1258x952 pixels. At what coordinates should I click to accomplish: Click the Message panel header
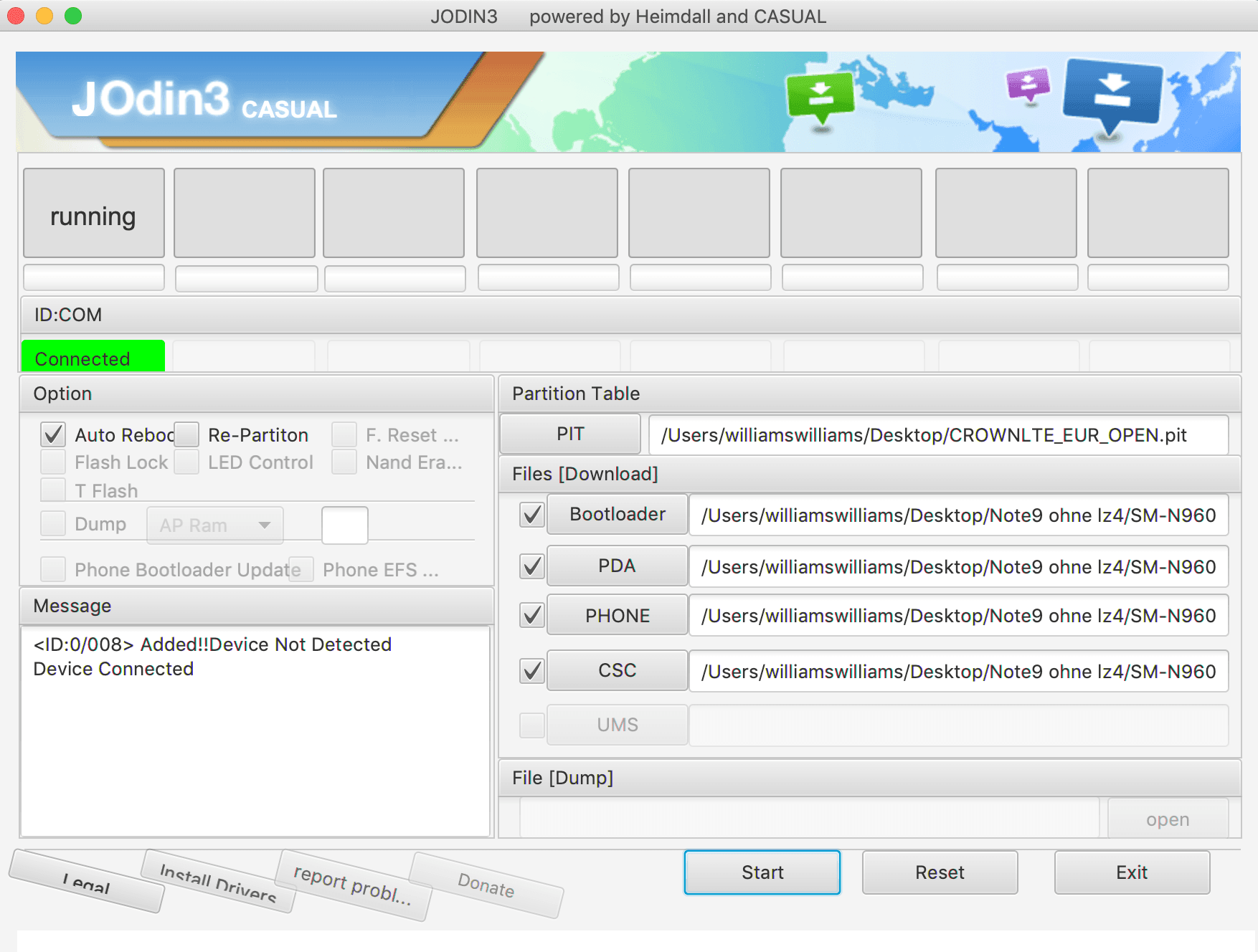click(257, 606)
